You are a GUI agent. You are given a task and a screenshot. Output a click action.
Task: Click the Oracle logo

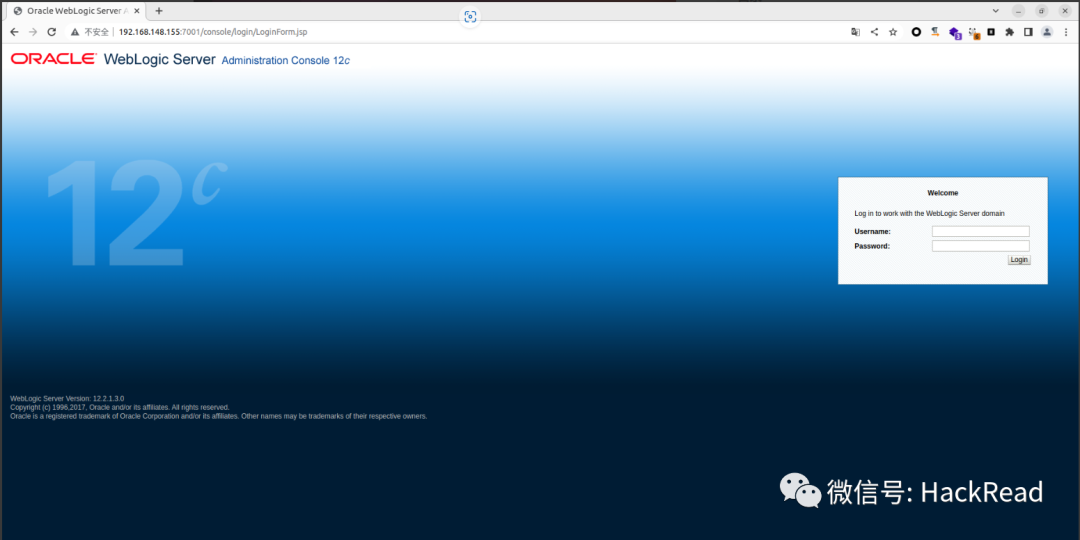point(54,59)
